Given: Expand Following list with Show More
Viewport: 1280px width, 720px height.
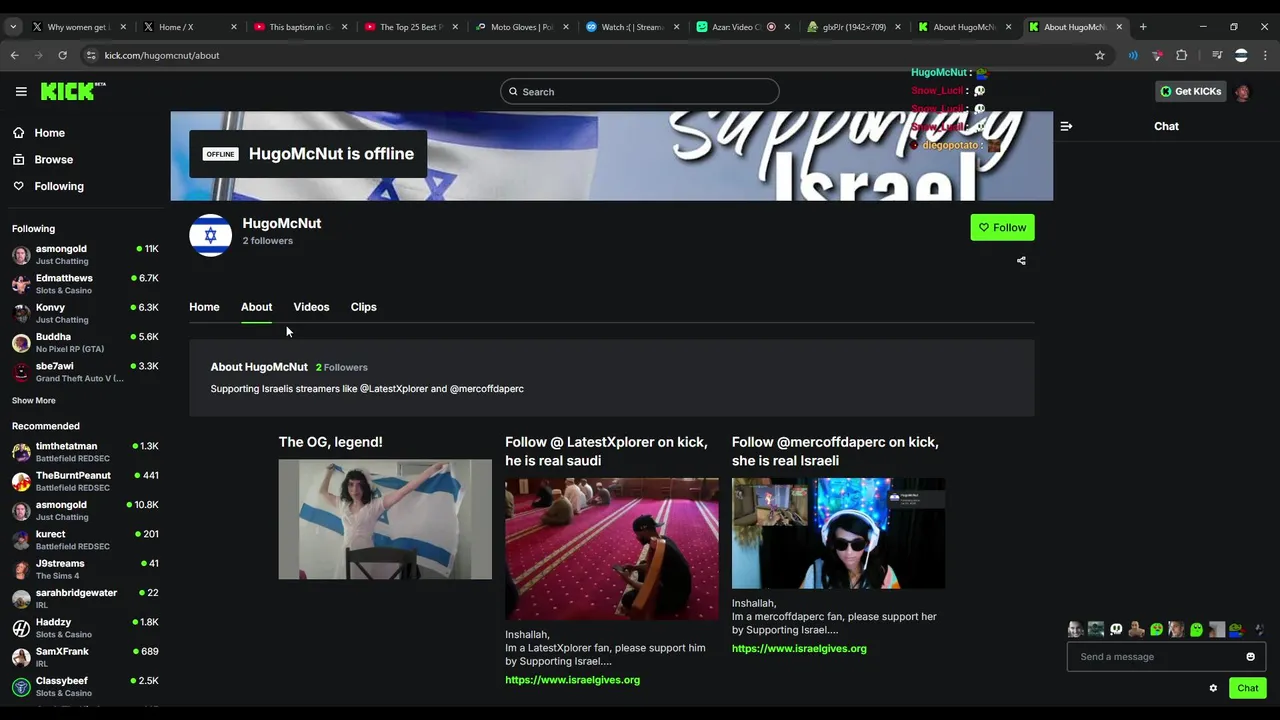Looking at the screenshot, I should point(34,400).
